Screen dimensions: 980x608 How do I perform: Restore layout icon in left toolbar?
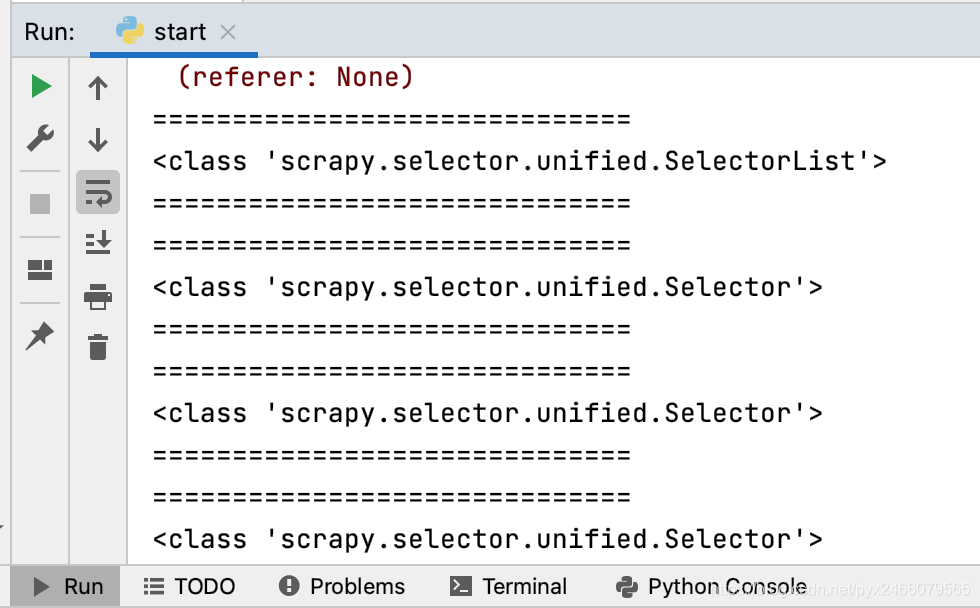coord(40,270)
